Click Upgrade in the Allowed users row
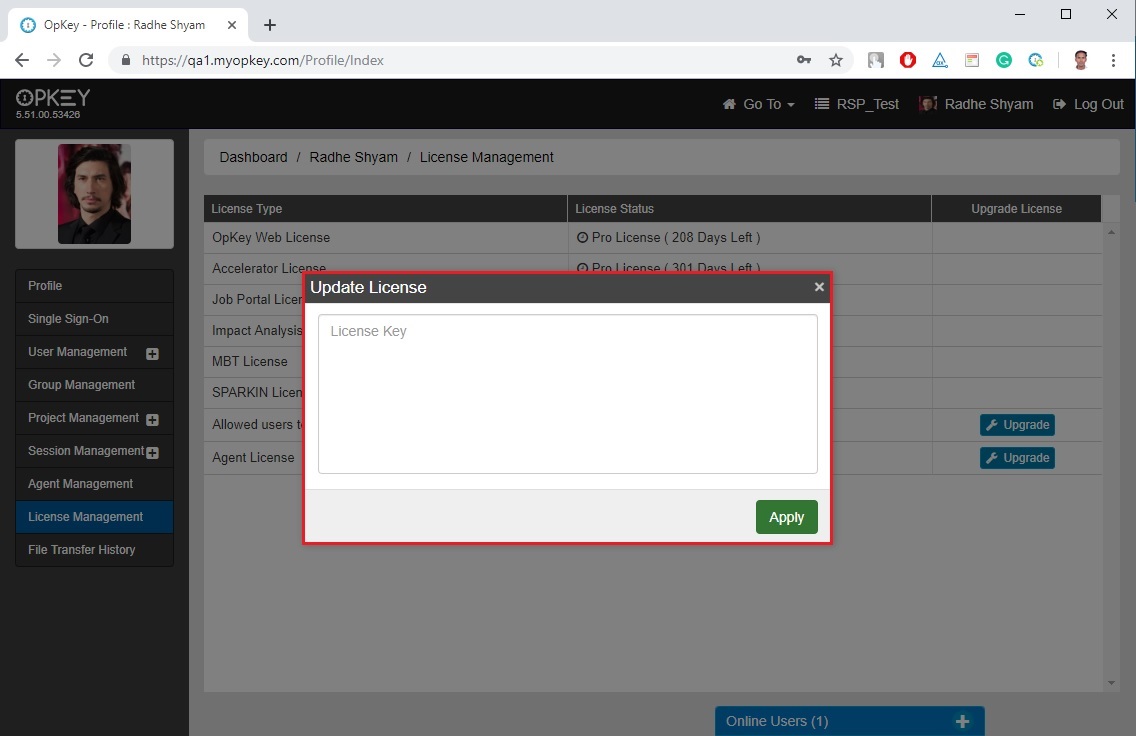This screenshot has width=1136, height=736. tap(1017, 425)
